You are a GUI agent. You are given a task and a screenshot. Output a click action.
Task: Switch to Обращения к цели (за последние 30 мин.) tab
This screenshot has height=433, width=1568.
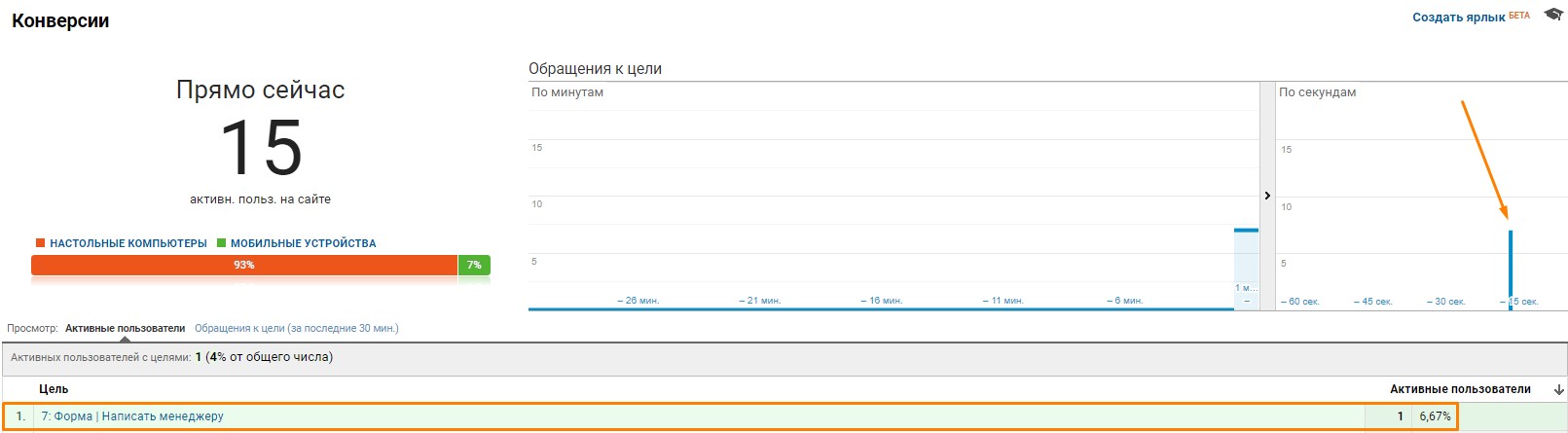[296, 328]
